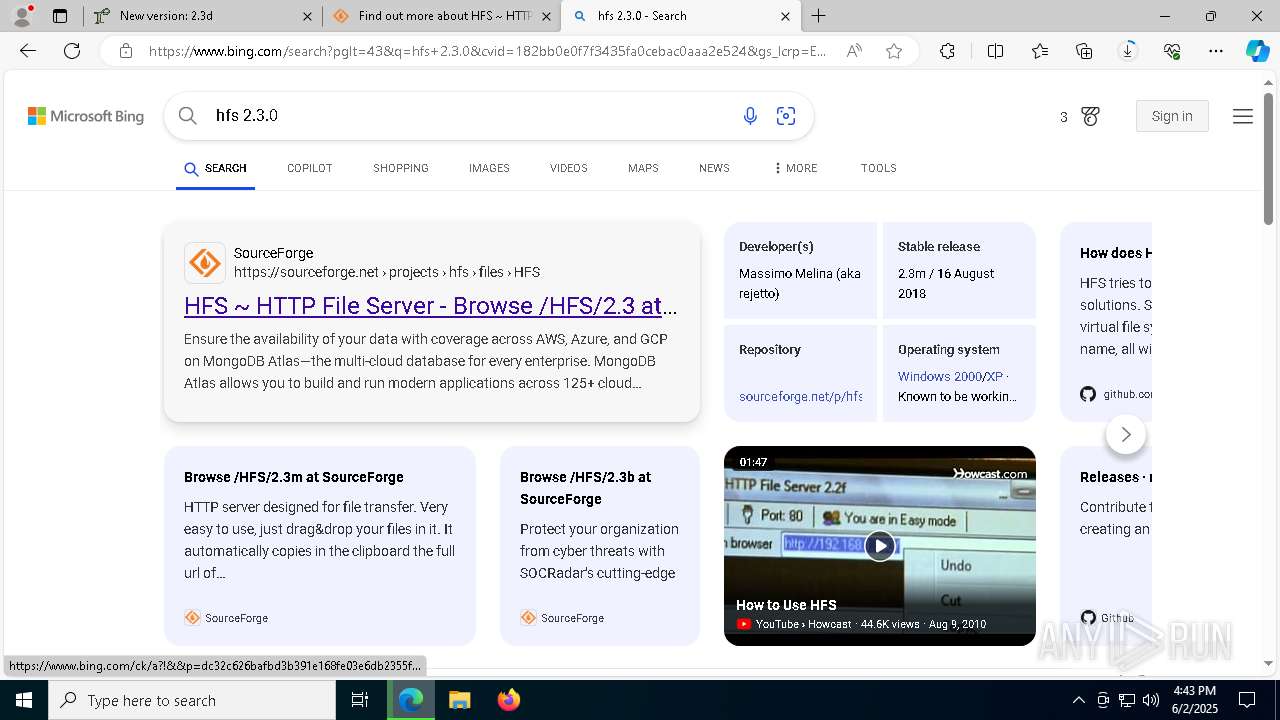Open the Extensions puzzle icon

[x=947, y=51]
